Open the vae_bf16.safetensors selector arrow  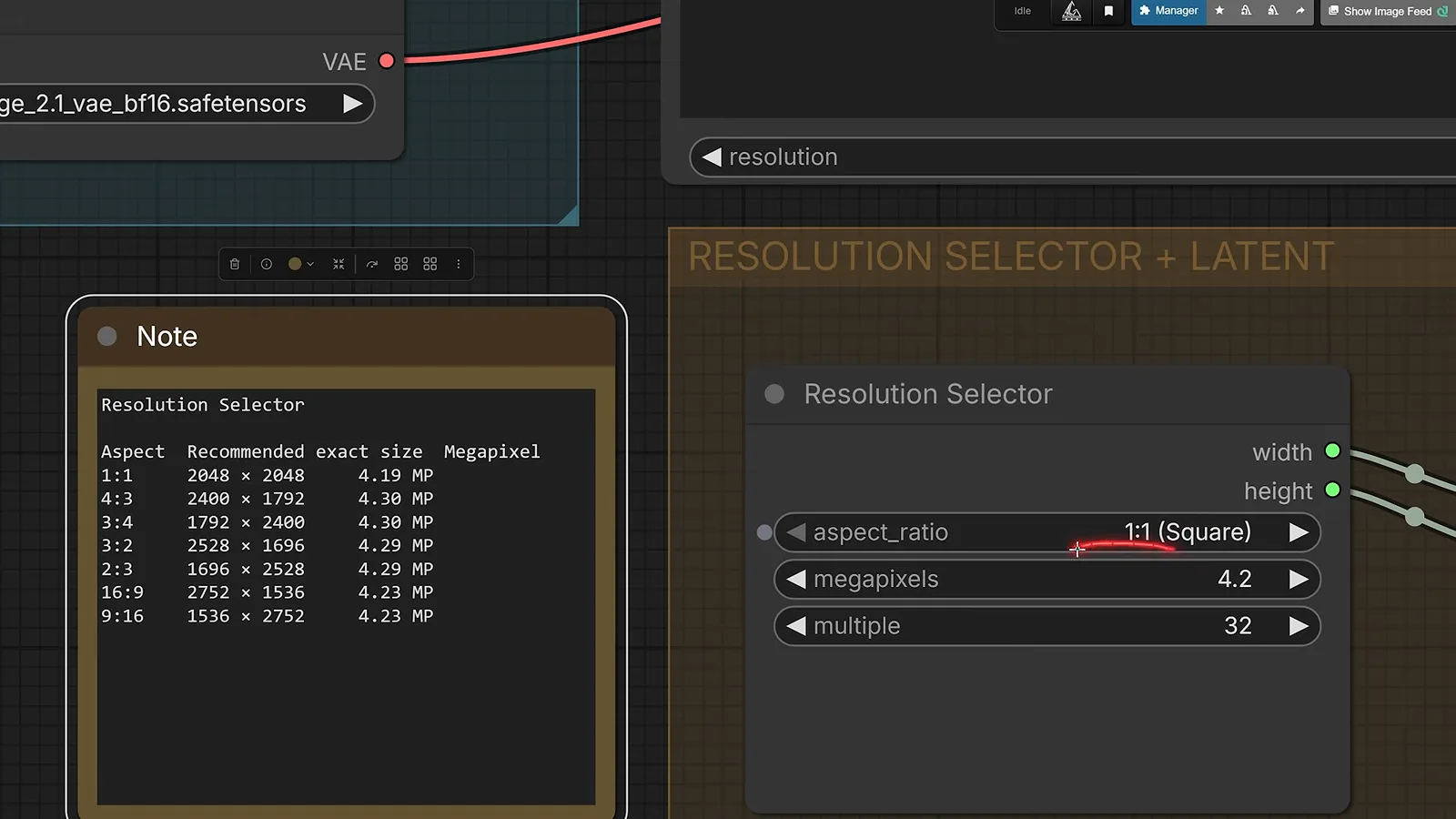click(353, 104)
